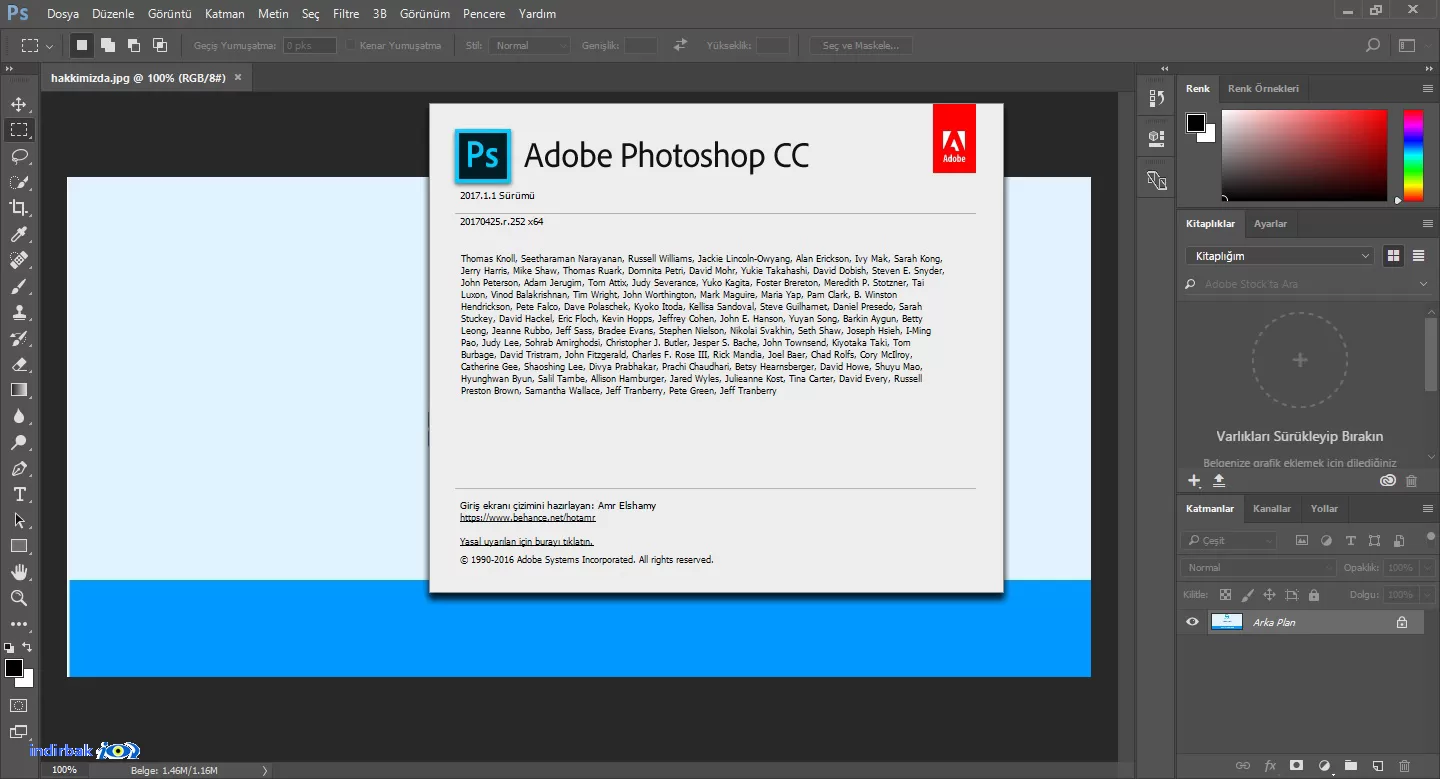This screenshot has height=779, width=1440.
Task: Open the Stil Normal dropdown
Action: point(529,45)
